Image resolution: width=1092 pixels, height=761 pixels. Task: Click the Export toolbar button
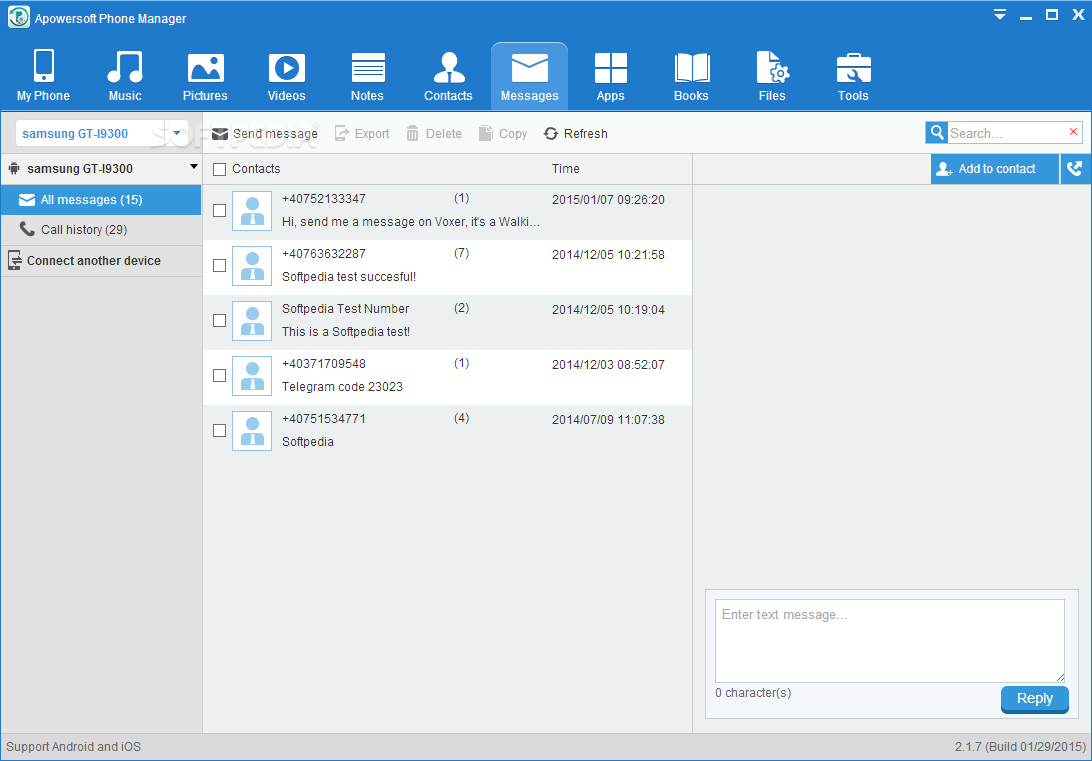click(x=362, y=134)
